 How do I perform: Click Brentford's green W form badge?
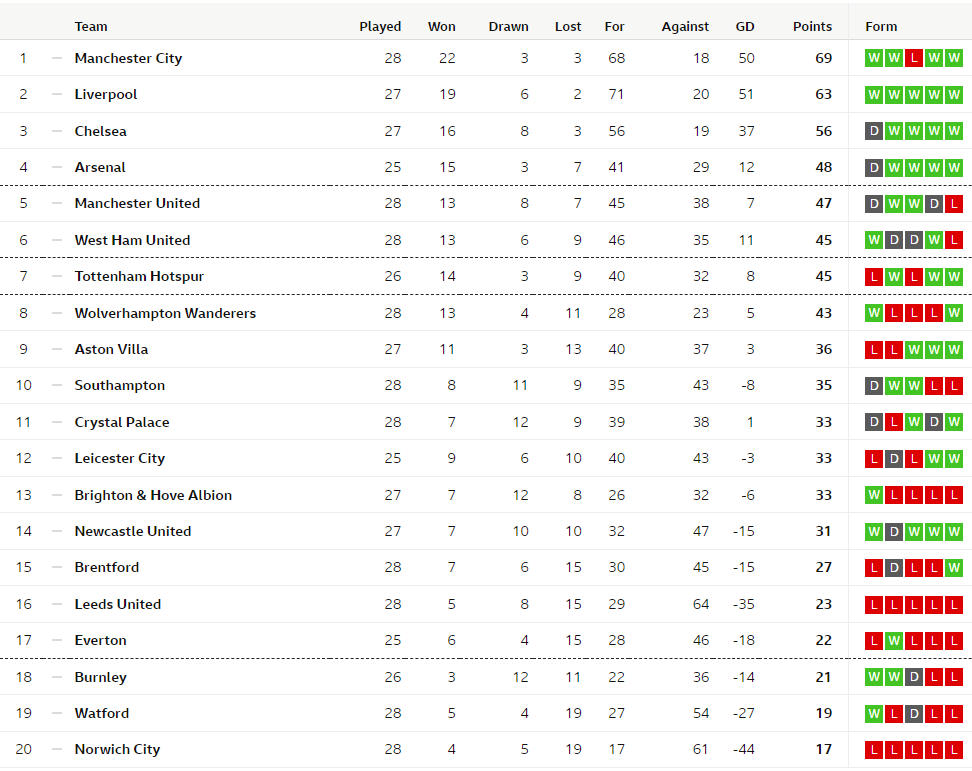954,568
